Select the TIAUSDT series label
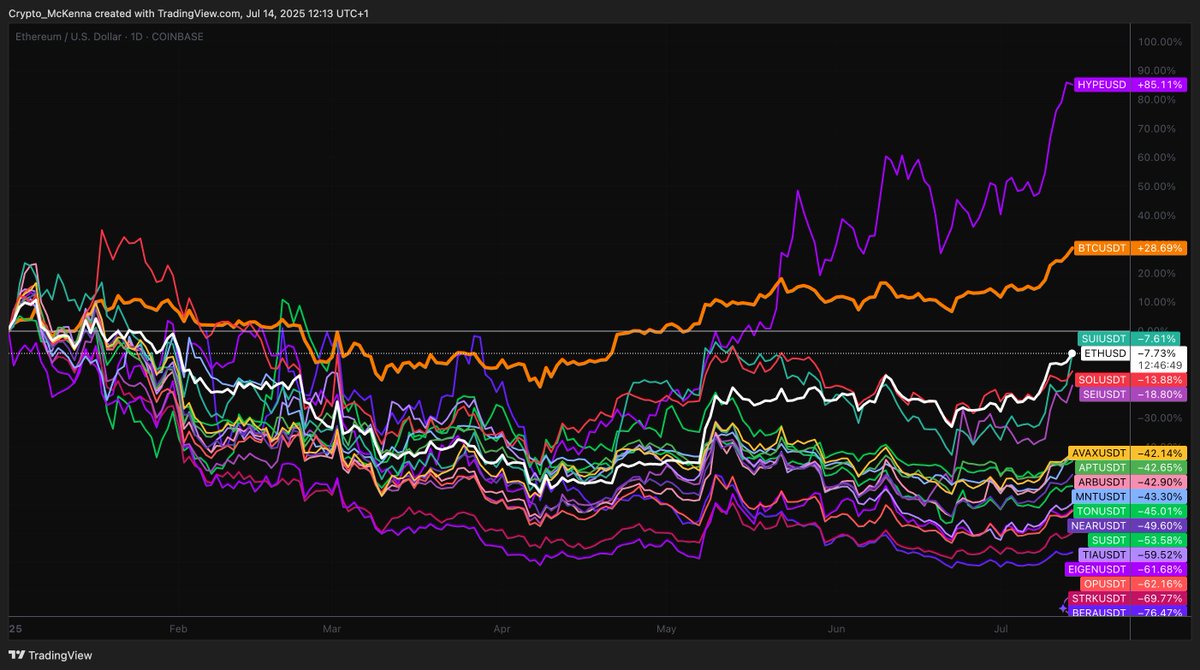 [1103, 554]
